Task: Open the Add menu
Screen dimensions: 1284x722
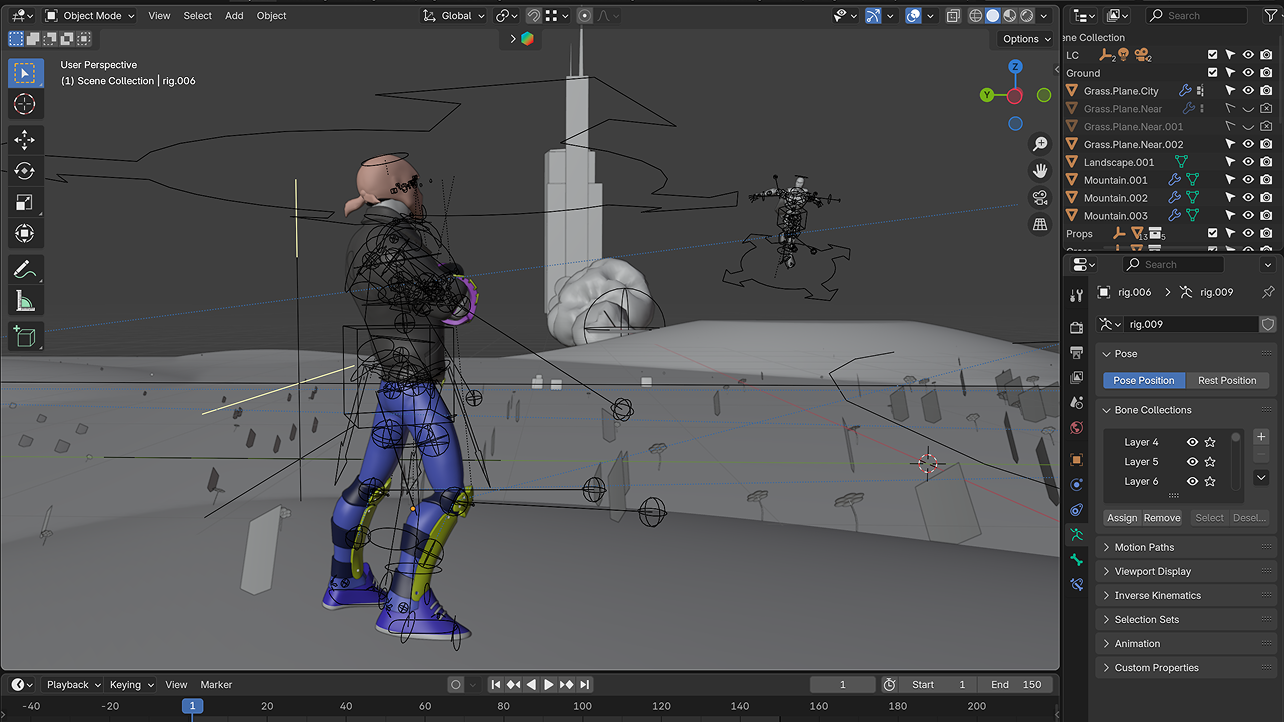Action: click(234, 15)
